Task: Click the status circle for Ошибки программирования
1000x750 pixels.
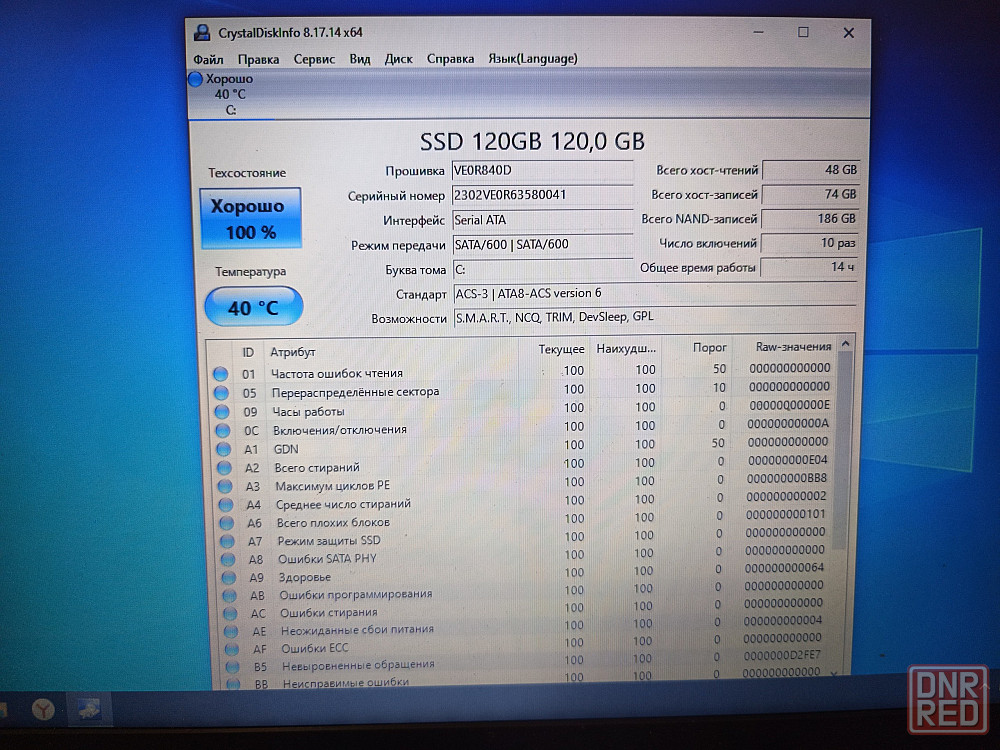Action: [229, 596]
